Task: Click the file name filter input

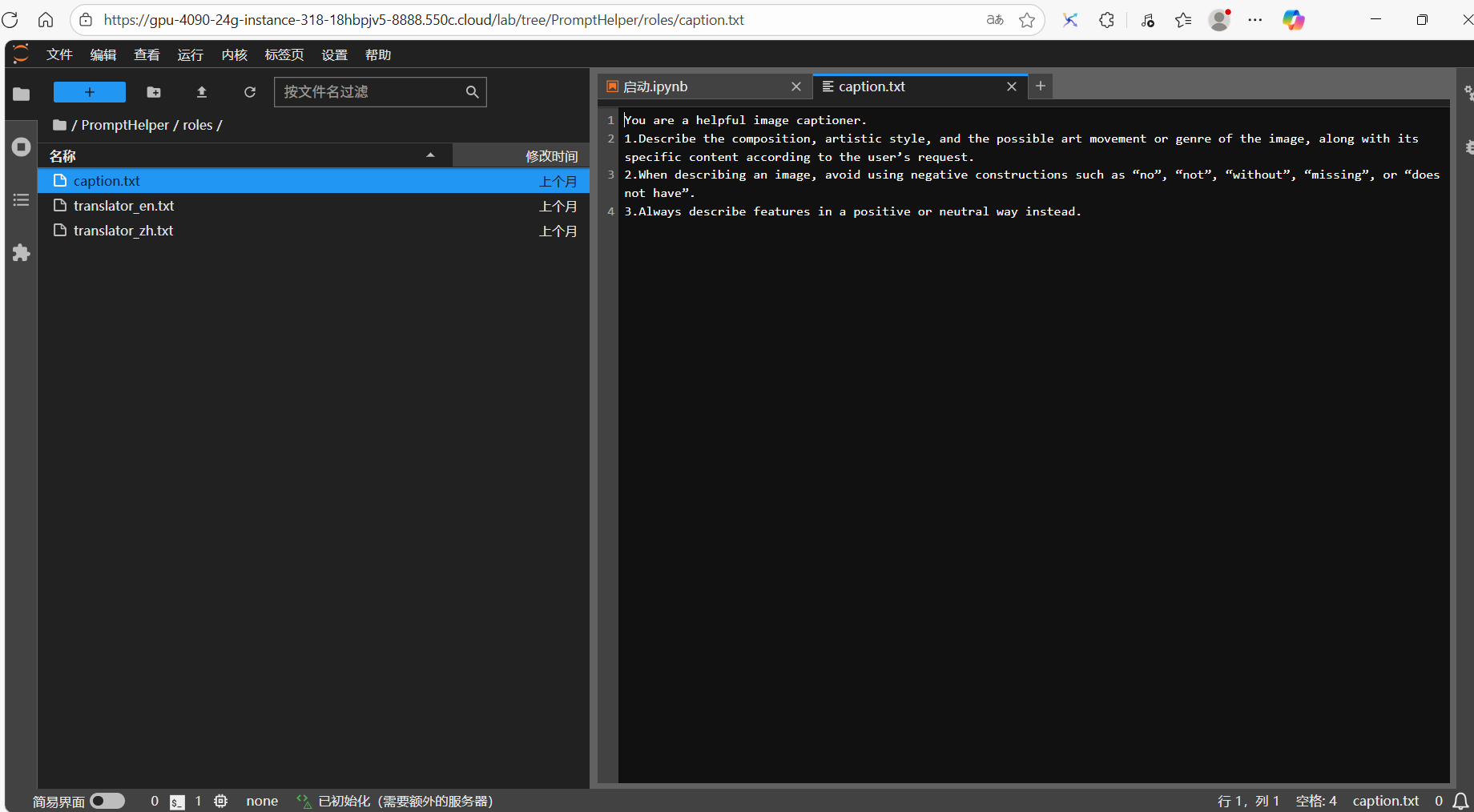Action: coord(370,92)
